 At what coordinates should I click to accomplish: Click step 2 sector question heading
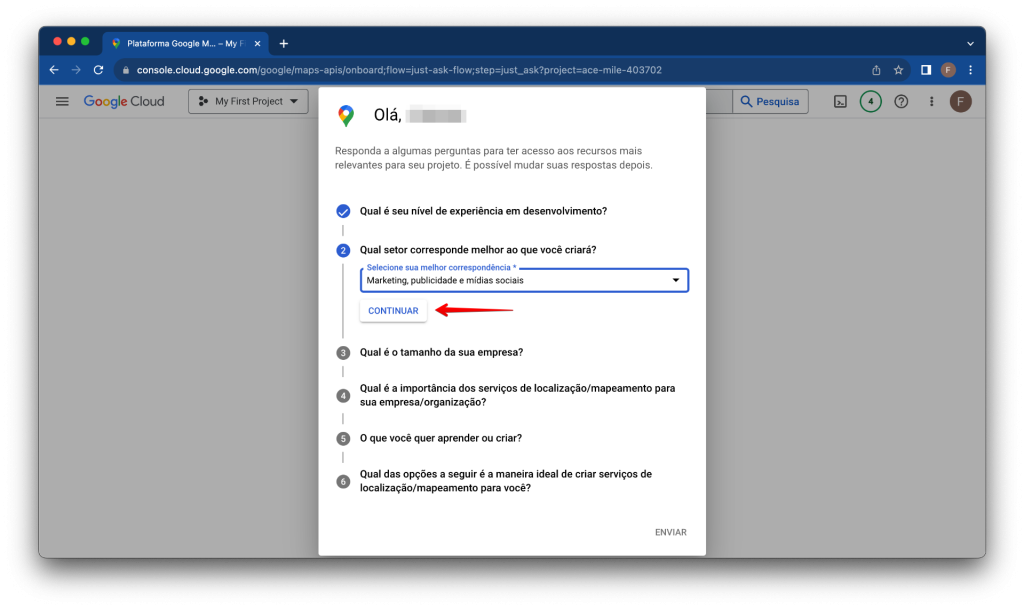[478, 250]
